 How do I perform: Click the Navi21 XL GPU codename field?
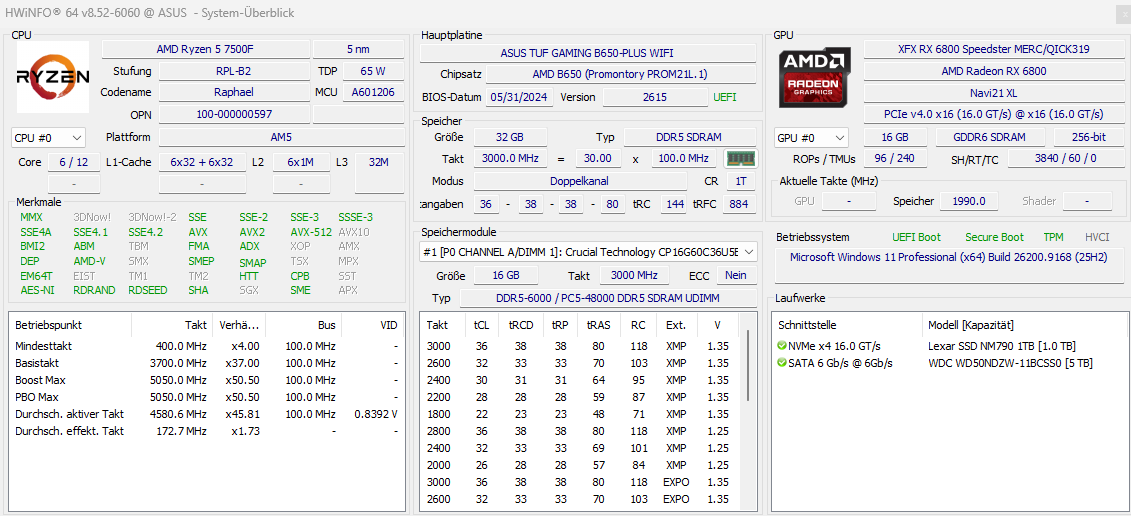click(x=993, y=92)
